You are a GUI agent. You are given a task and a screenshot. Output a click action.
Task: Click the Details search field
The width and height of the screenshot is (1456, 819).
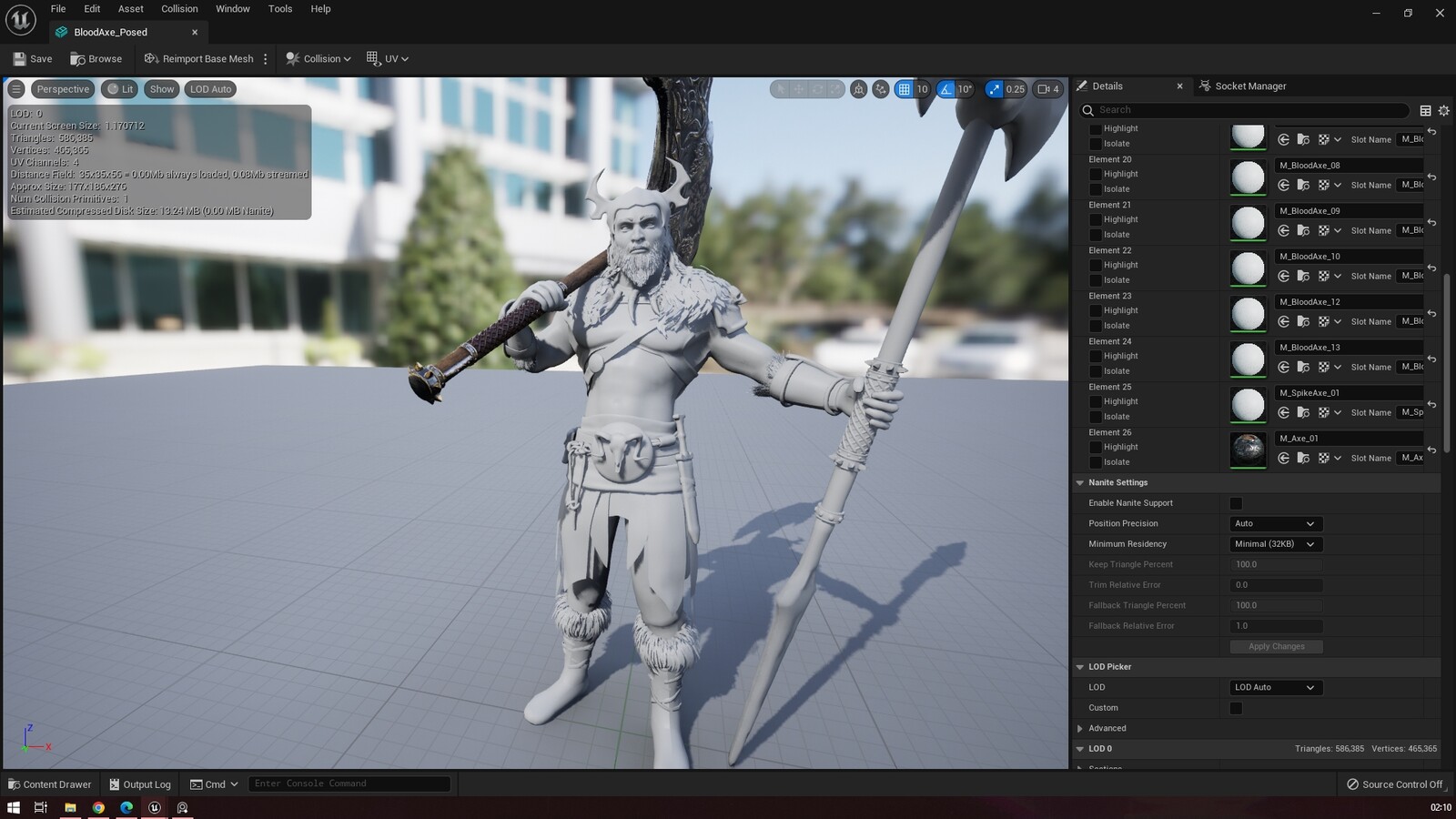(x=1244, y=110)
